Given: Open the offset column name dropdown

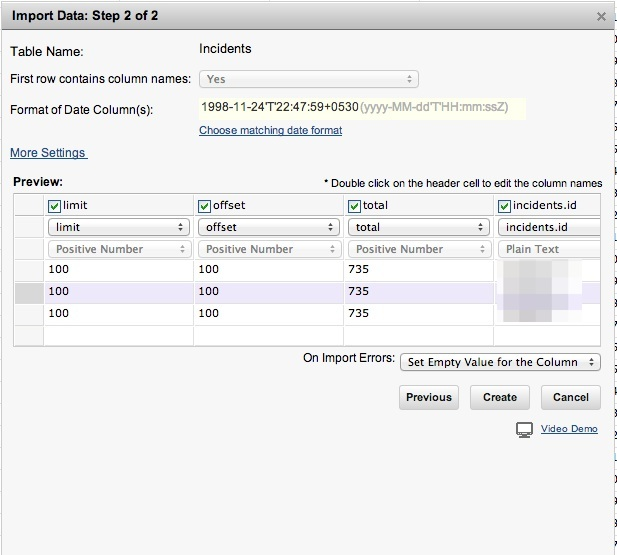Looking at the screenshot, I should [268, 227].
